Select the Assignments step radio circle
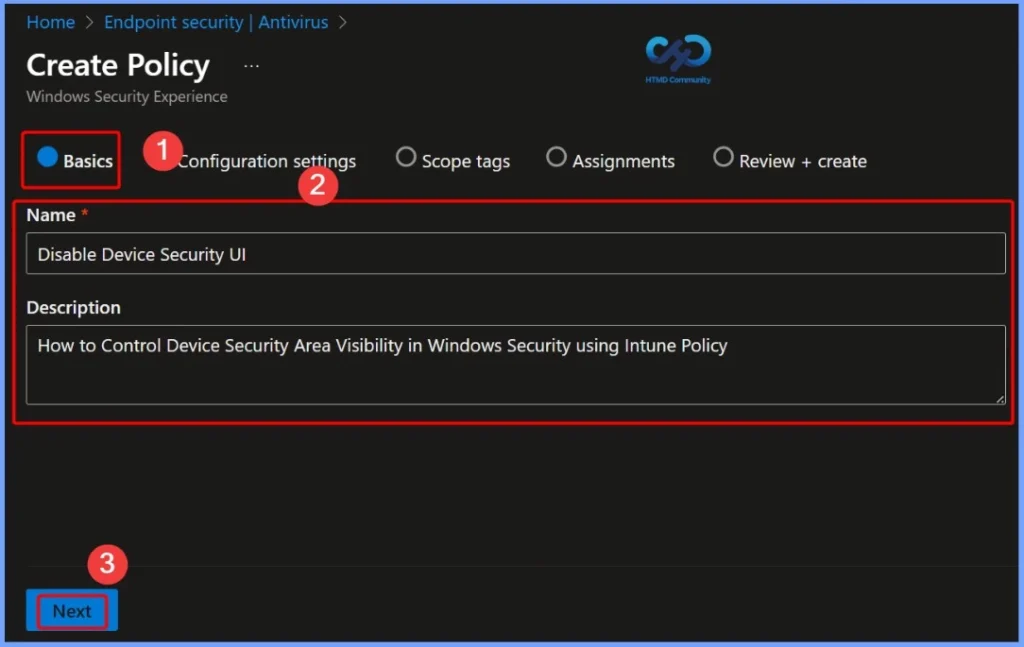This screenshot has width=1024, height=647. coord(556,157)
